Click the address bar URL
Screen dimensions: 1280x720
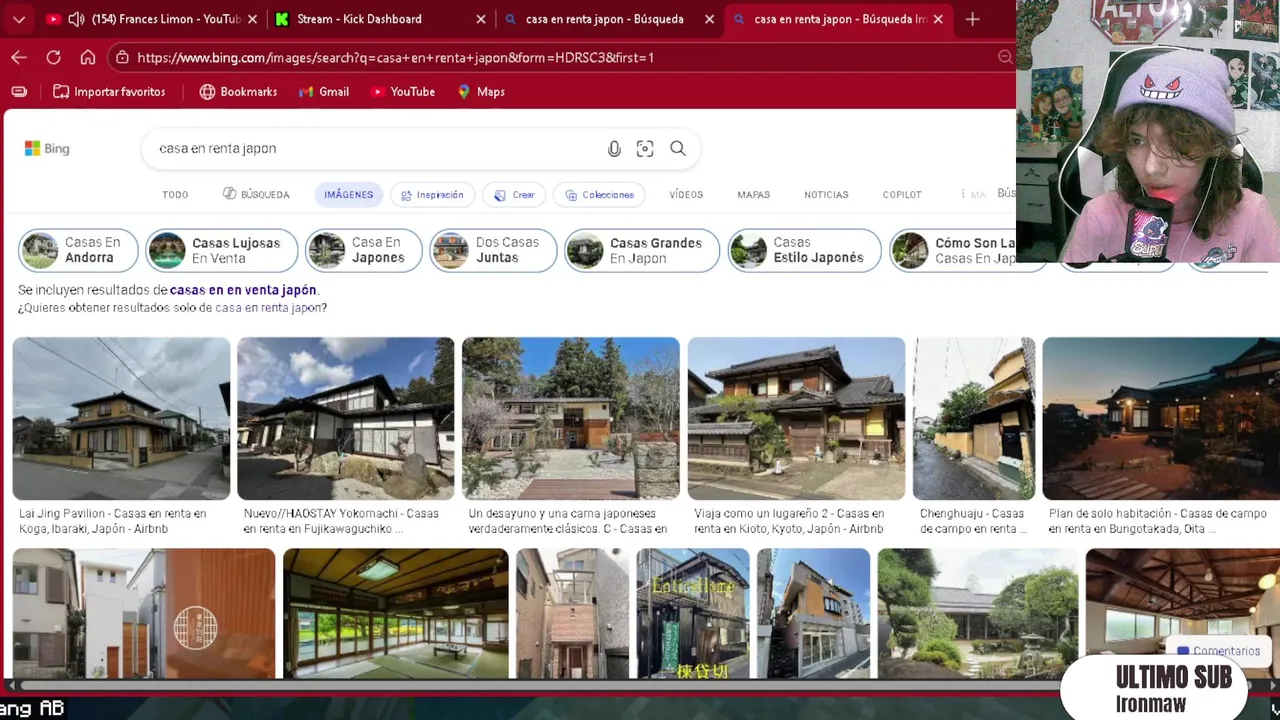pos(395,58)
